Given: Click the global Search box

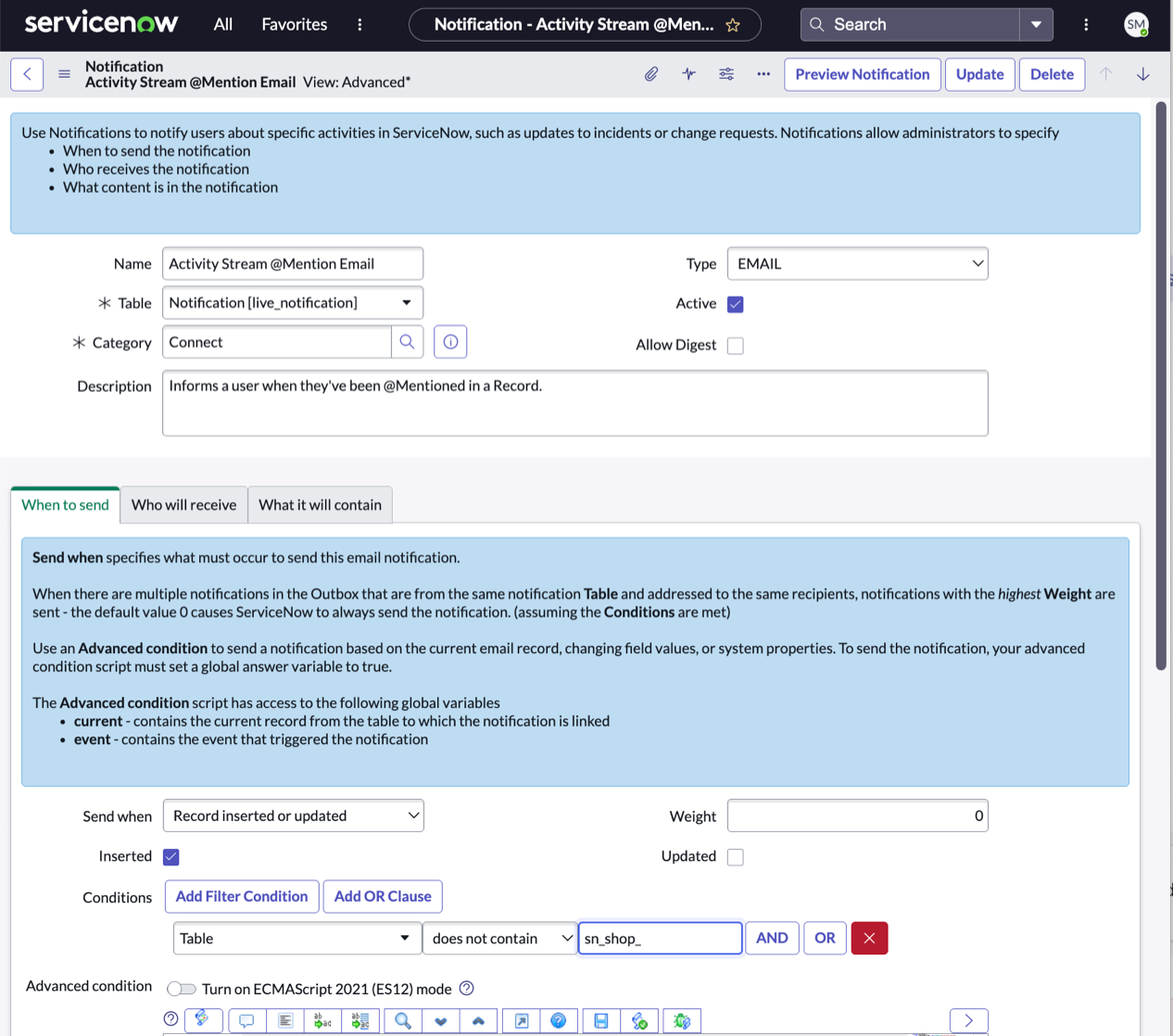Looking at the screenshot, I should [x=911, y=25].
